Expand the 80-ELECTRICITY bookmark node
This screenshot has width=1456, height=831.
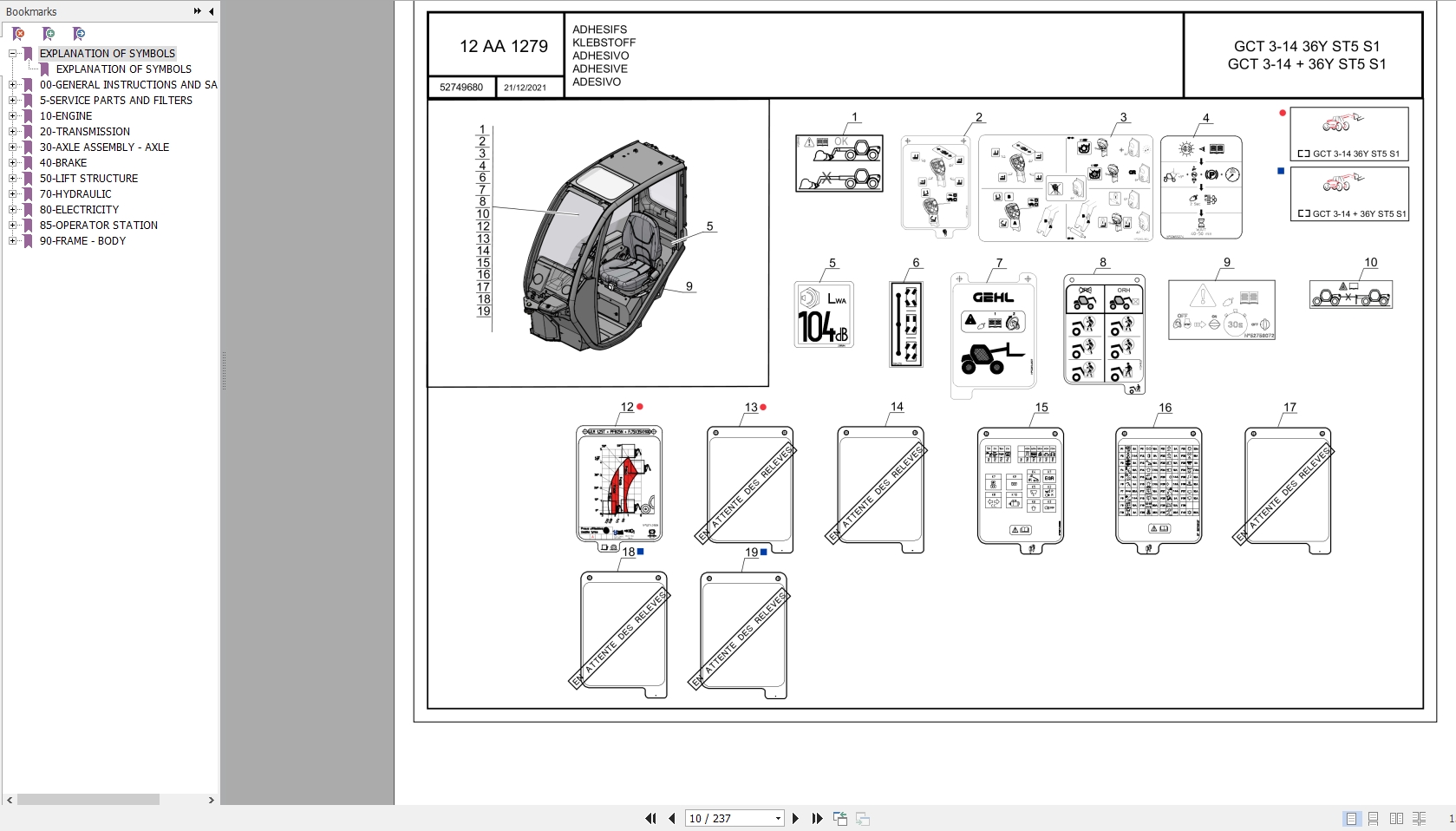pyautogui.click(x=13, y=209)
